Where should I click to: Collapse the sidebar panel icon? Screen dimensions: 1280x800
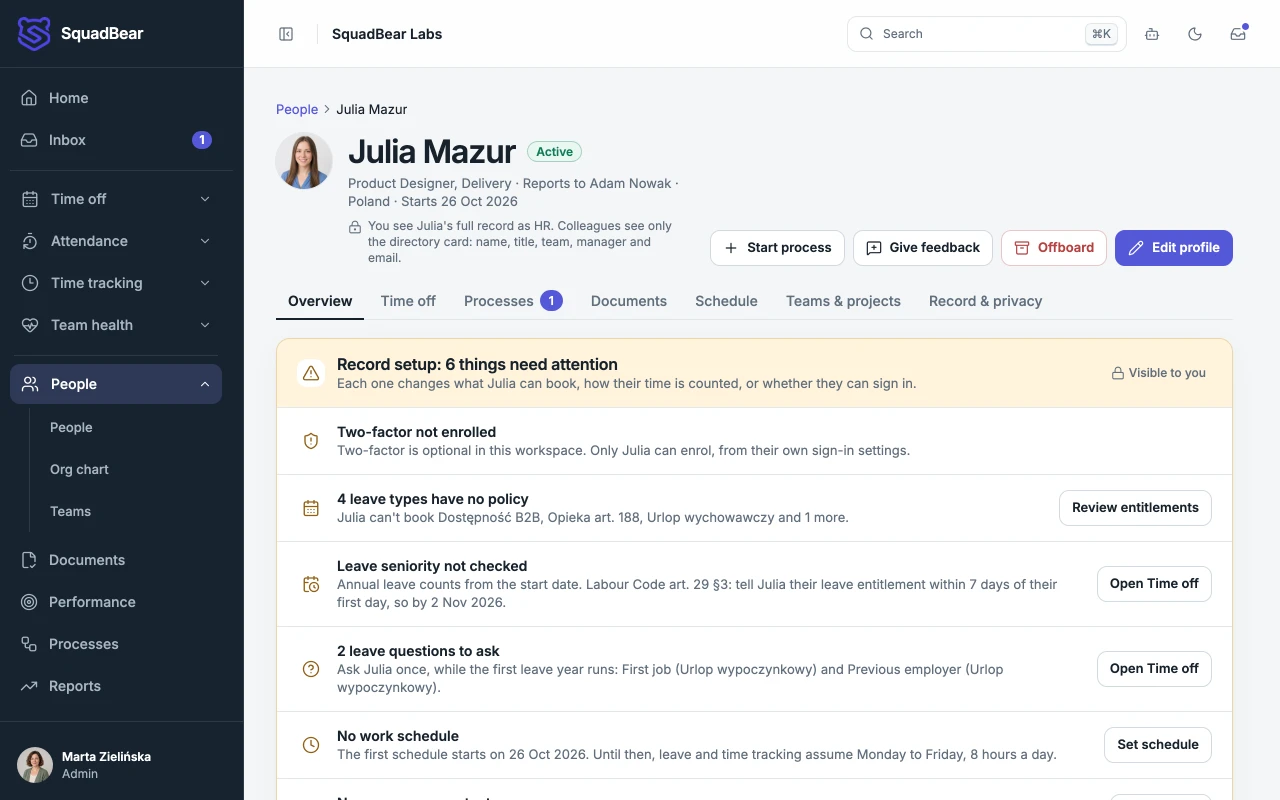click(x=286, y=34)
